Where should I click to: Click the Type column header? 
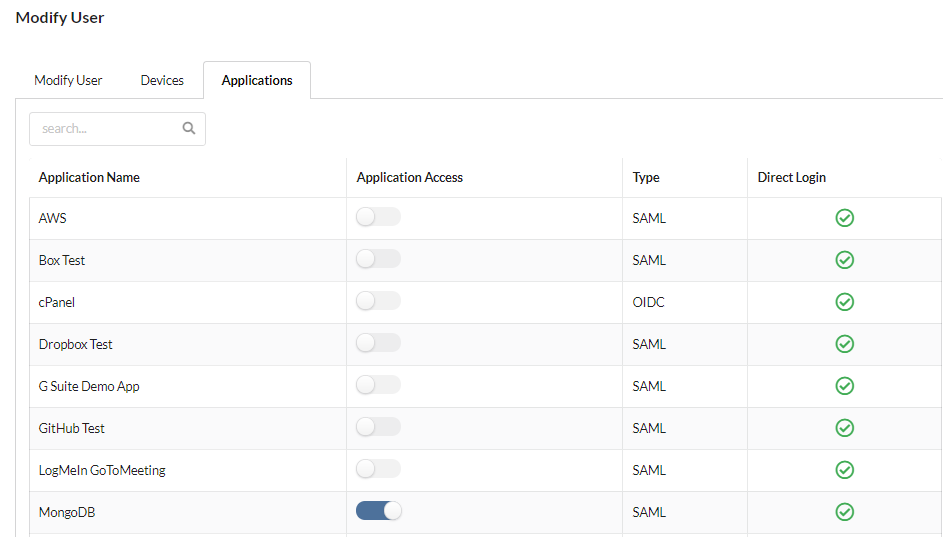pyautogui.click(x=646, y=177)
